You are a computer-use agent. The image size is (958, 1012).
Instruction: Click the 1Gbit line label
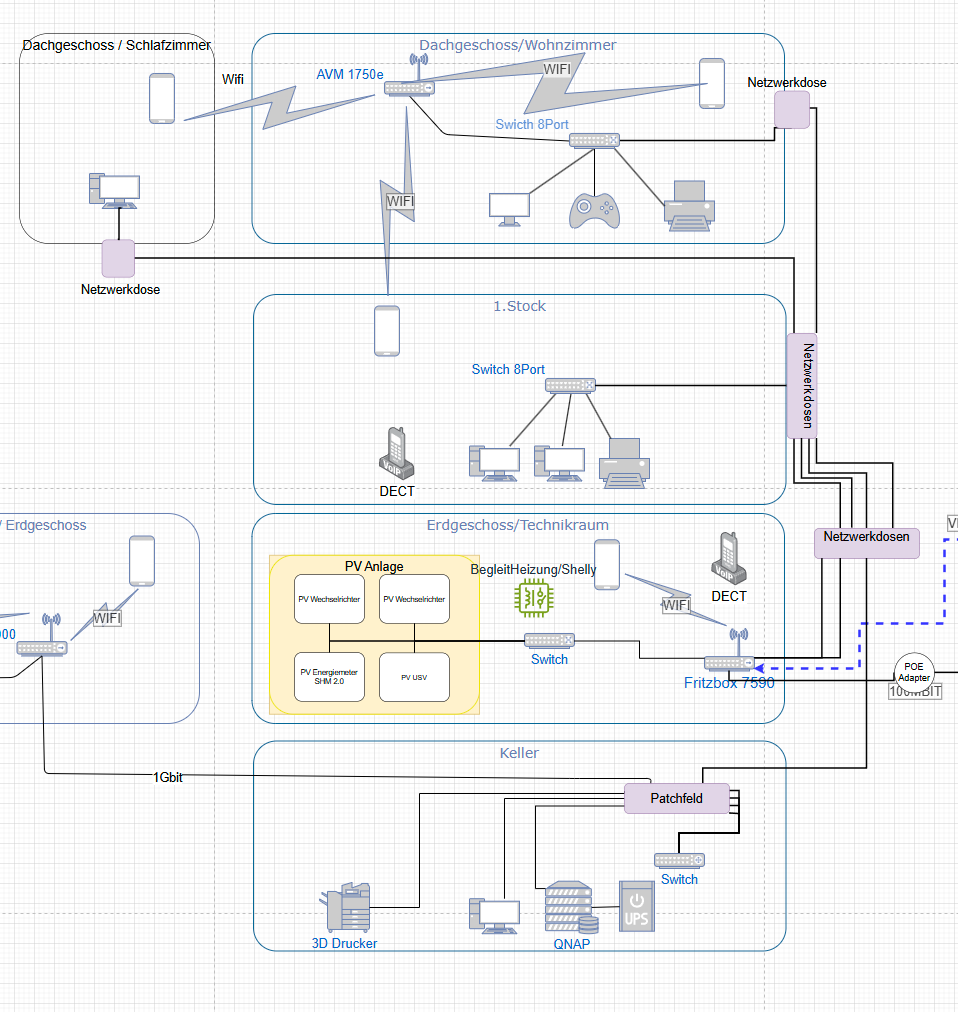coord(168,777)
